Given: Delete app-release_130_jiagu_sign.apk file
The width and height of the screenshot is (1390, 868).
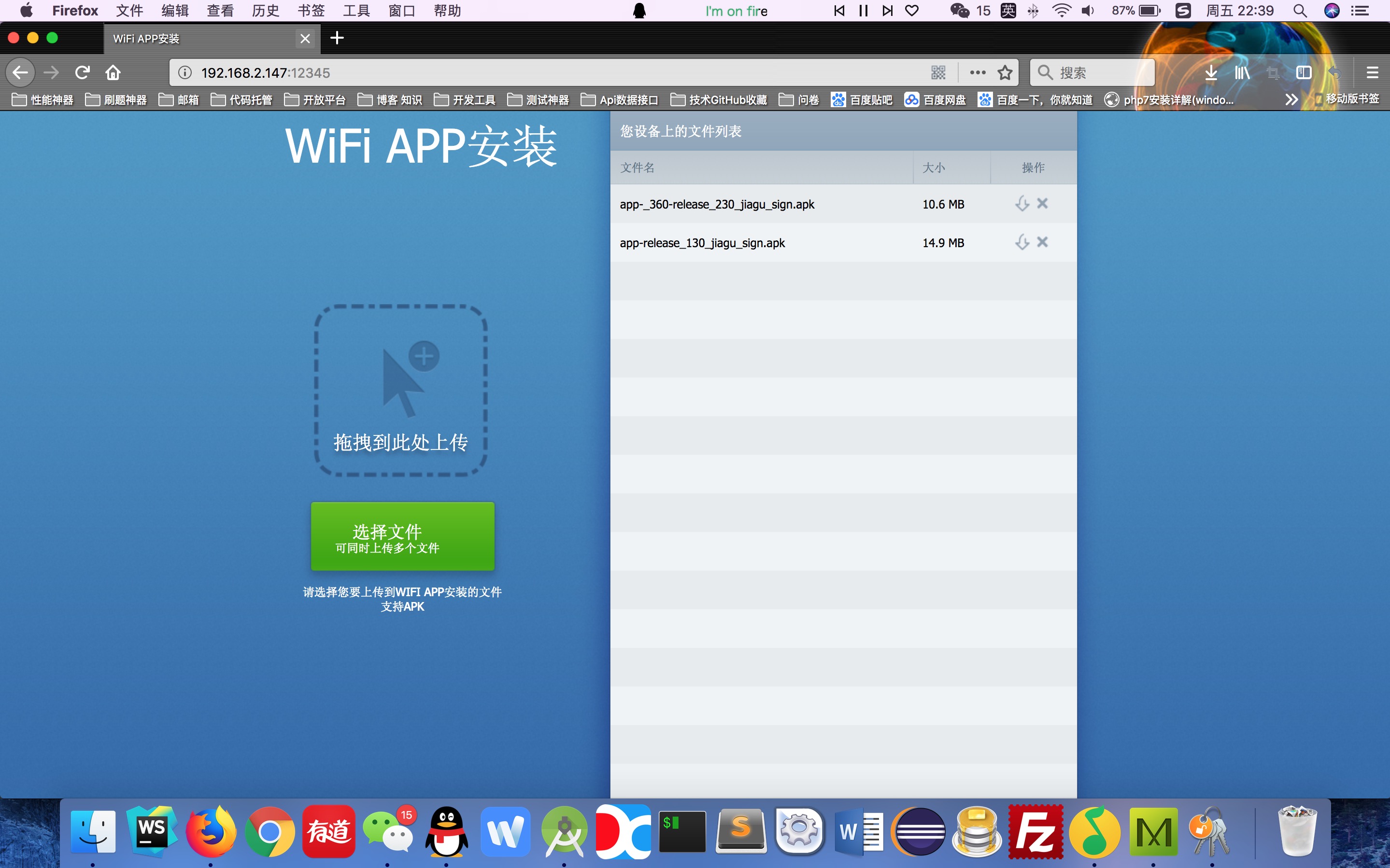Looking at the screenshot, I should pyautogui.click(x=1043, y=242).
